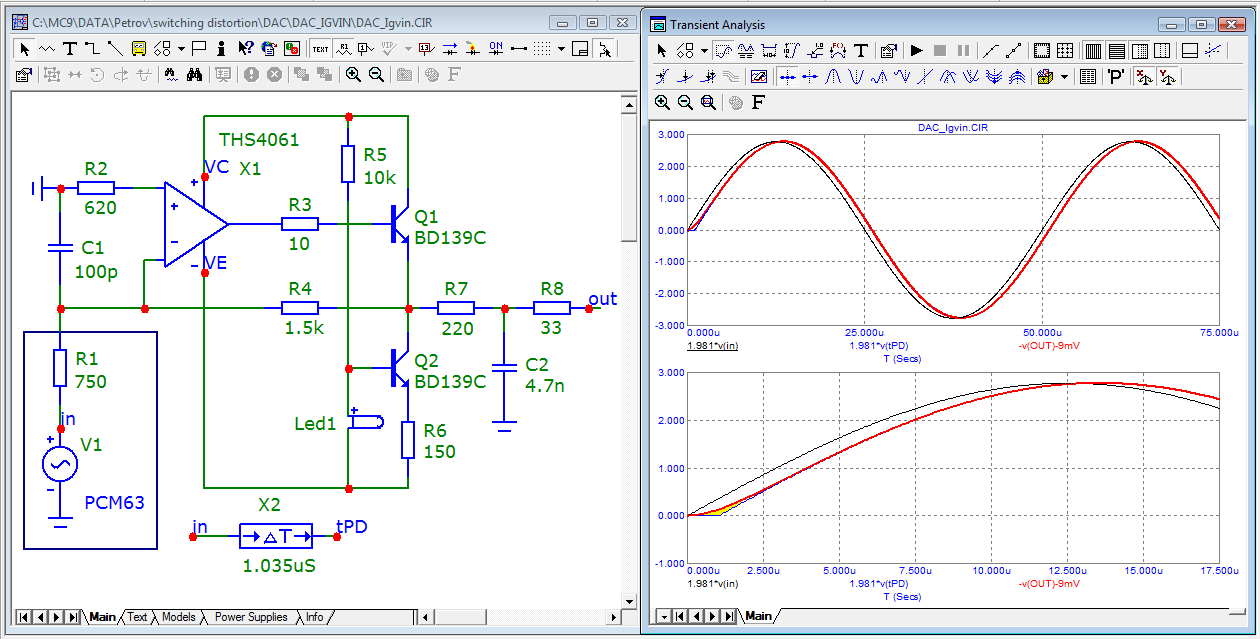Viewport: 1260px width, 639px height.
Task: Toggle horizontal grid lines in plot
Action: pos(1116,51)
